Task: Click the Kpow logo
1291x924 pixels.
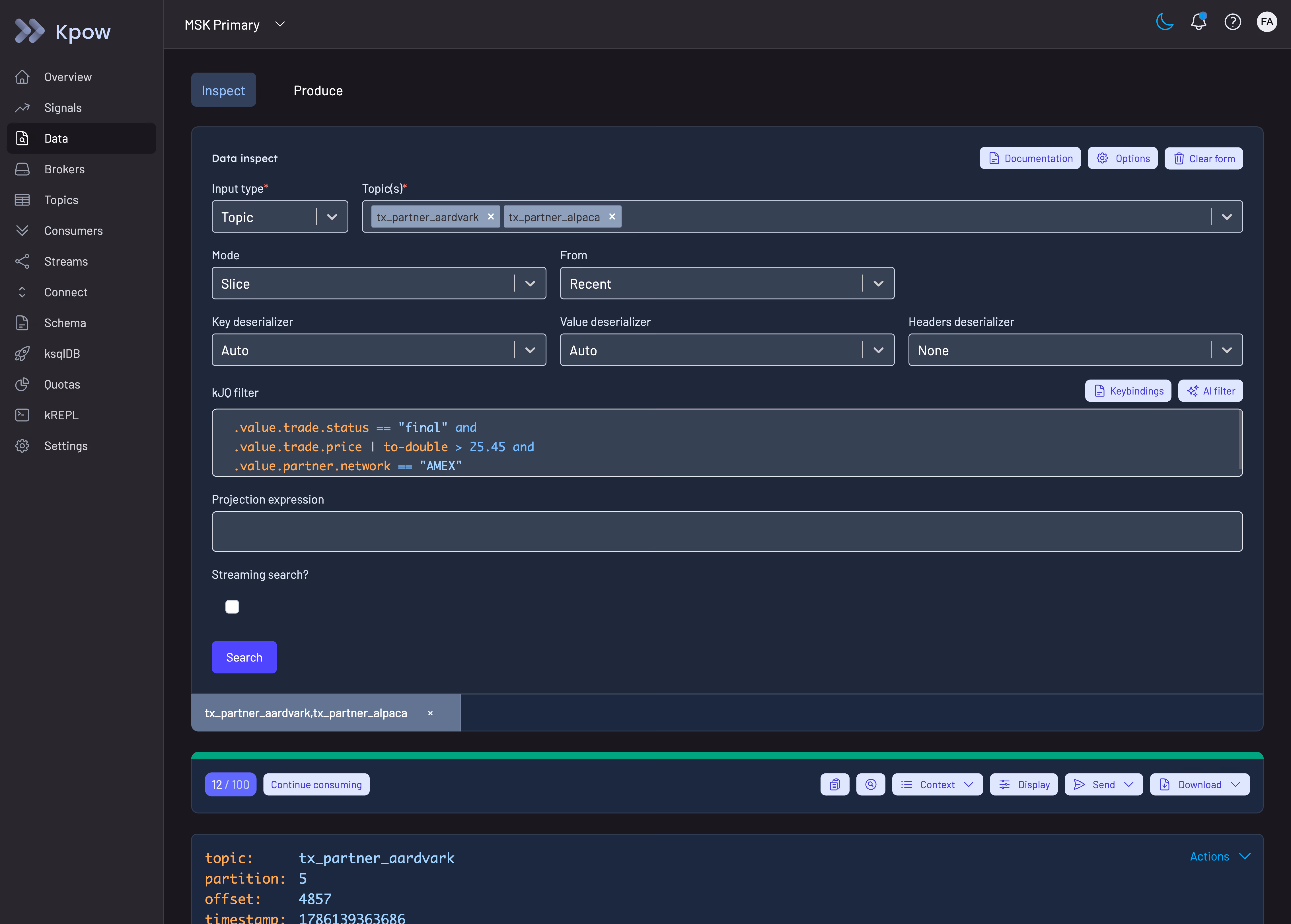Action: pyautogui.click(x=63, y=31)
